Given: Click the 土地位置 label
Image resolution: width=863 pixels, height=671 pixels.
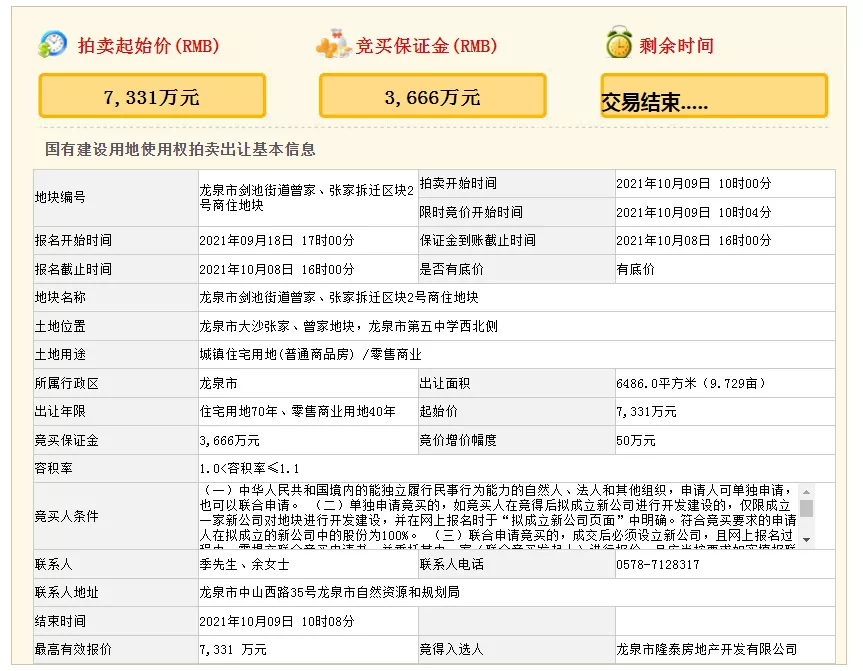Looking at the screenshot, I should (60, 326).
